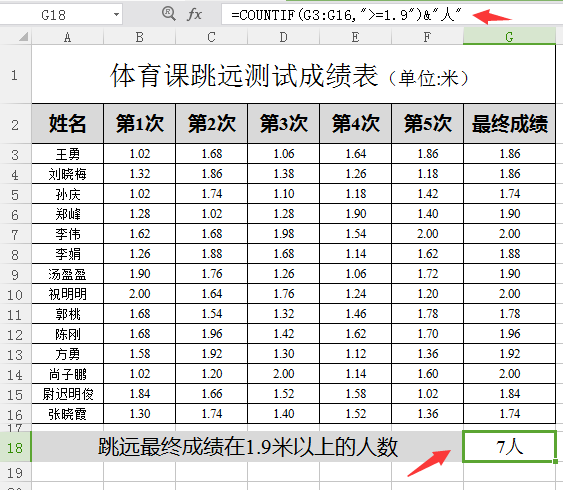Select the name cell 孙庆

pos(68,194)
